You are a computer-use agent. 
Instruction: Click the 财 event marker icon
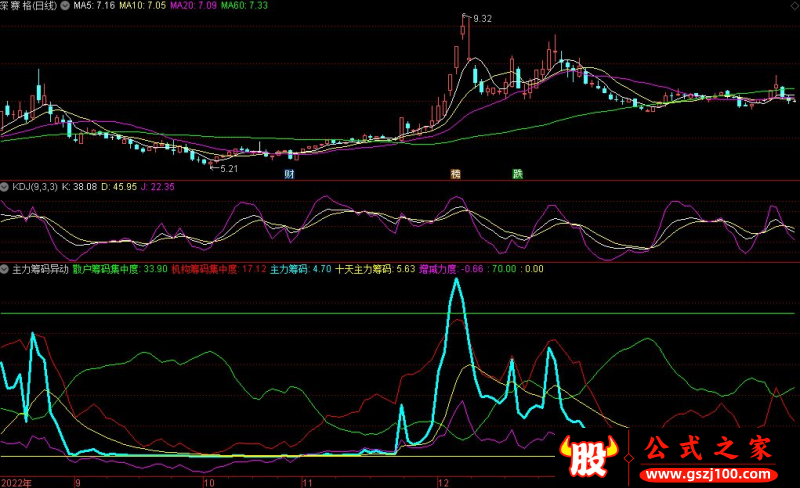click(289, 173)
